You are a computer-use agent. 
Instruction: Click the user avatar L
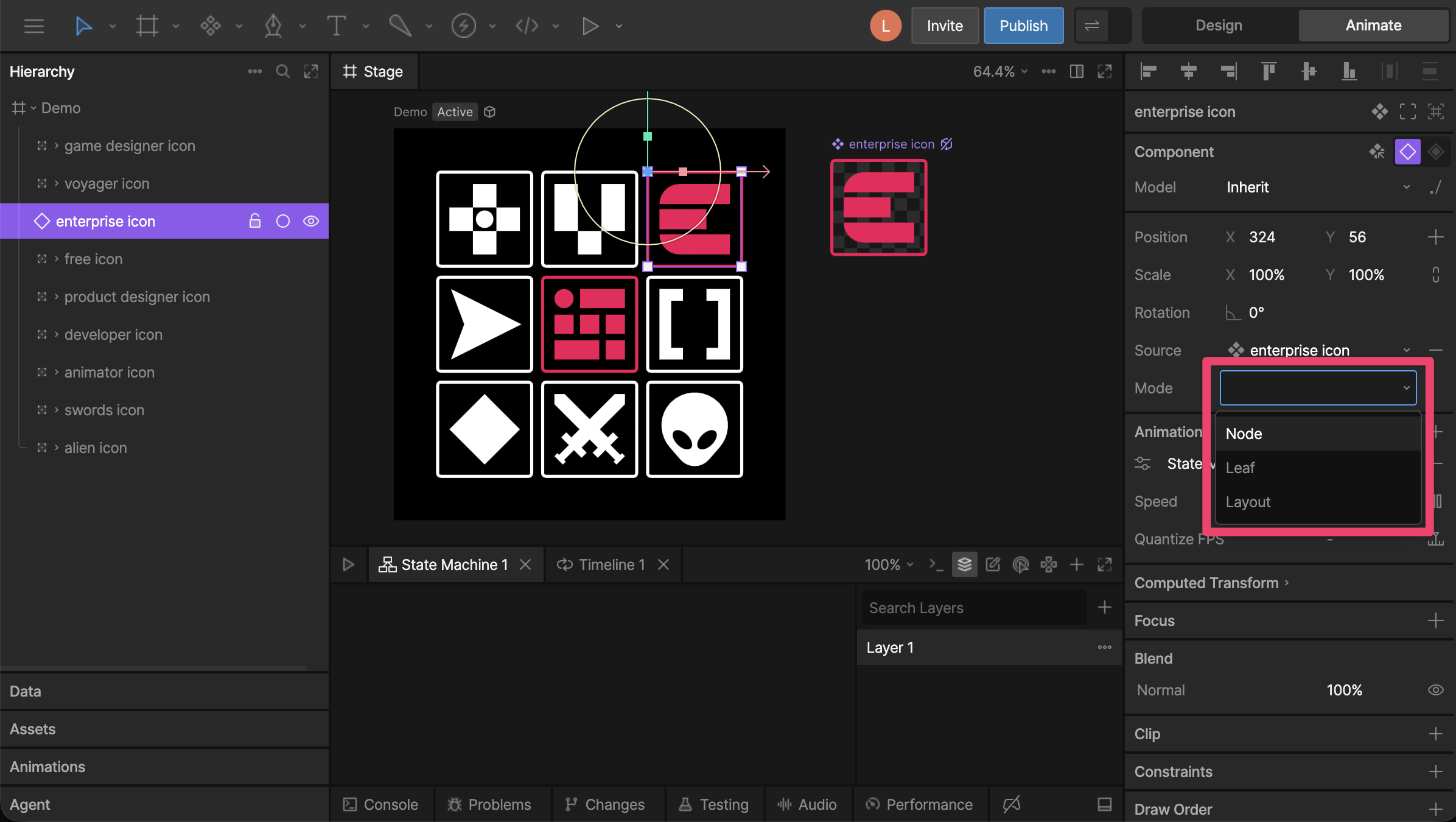(886, 26)
